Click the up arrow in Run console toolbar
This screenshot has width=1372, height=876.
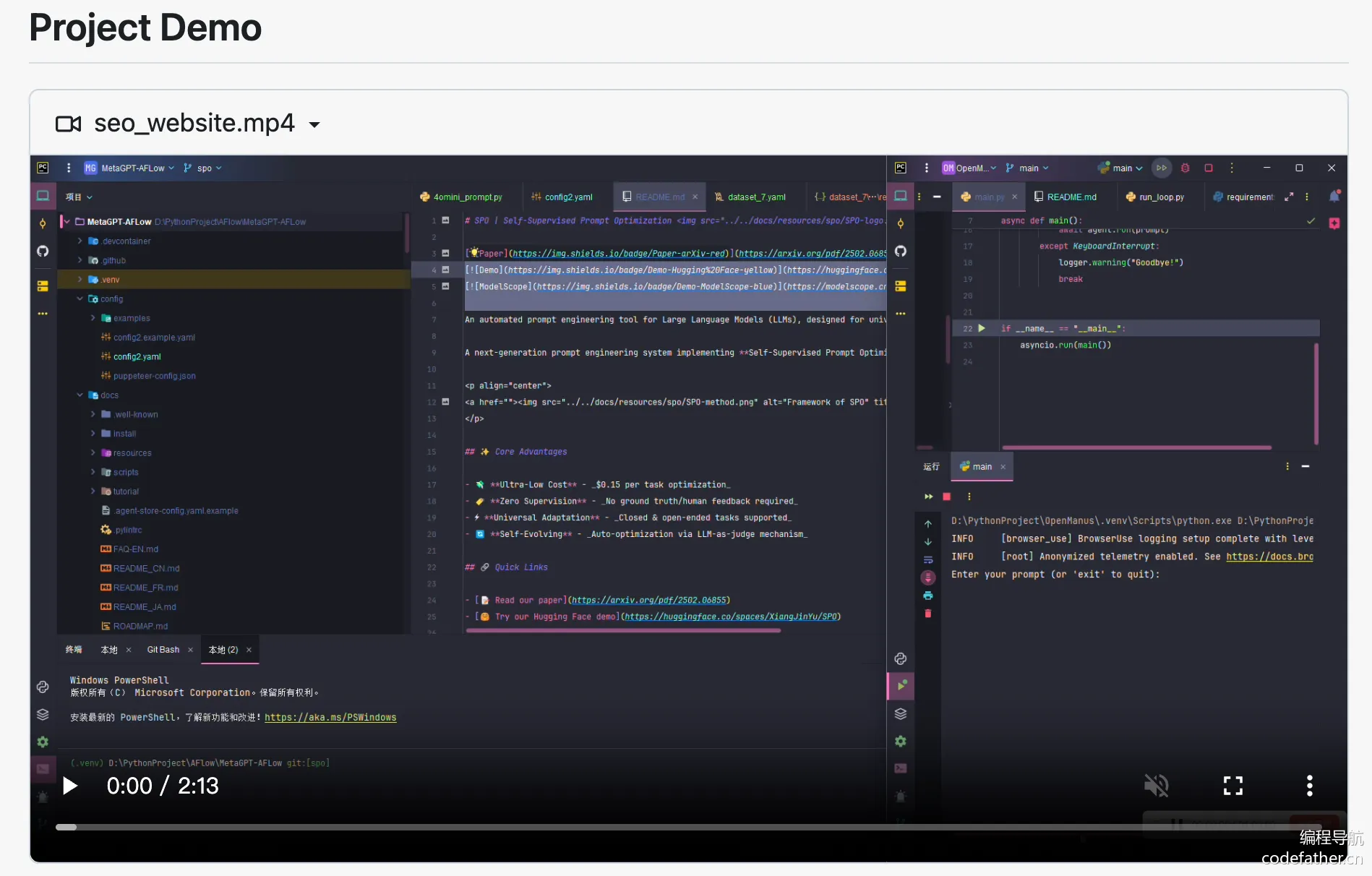pyautogui.click(x=928, y=523)
